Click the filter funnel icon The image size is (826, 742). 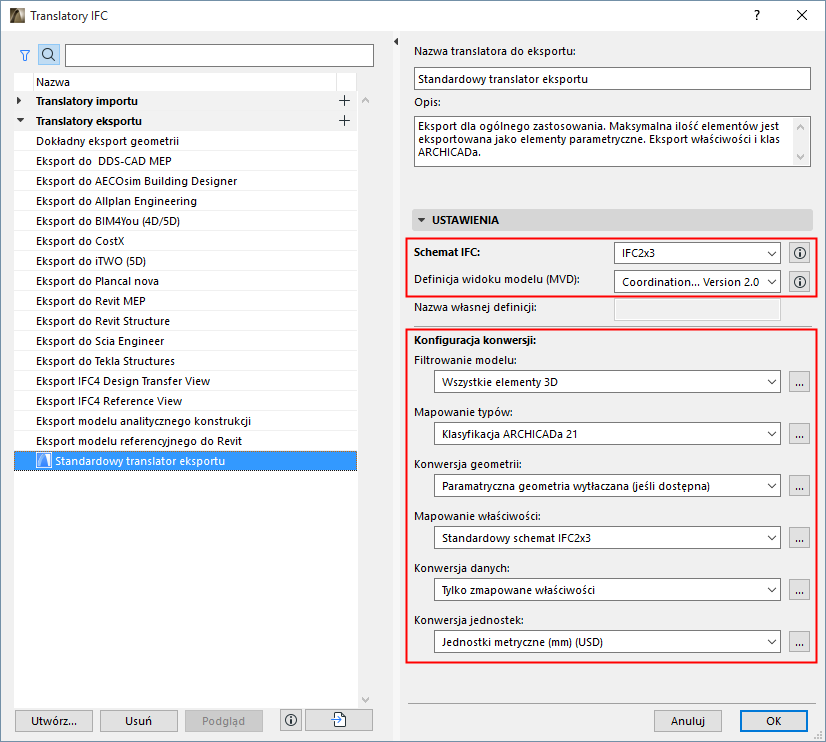point(25,55)
